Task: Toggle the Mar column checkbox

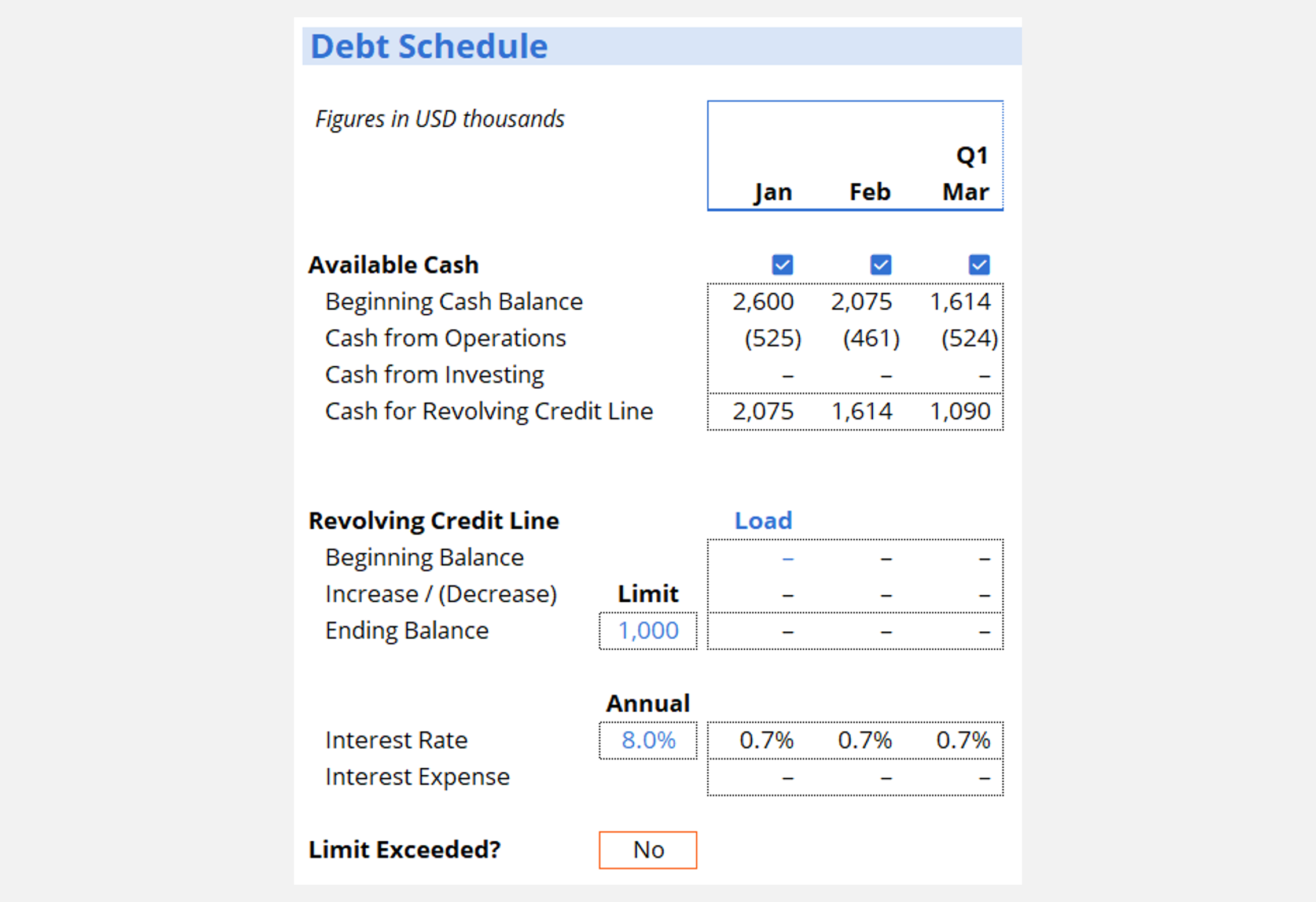Action: click(979, 265)
